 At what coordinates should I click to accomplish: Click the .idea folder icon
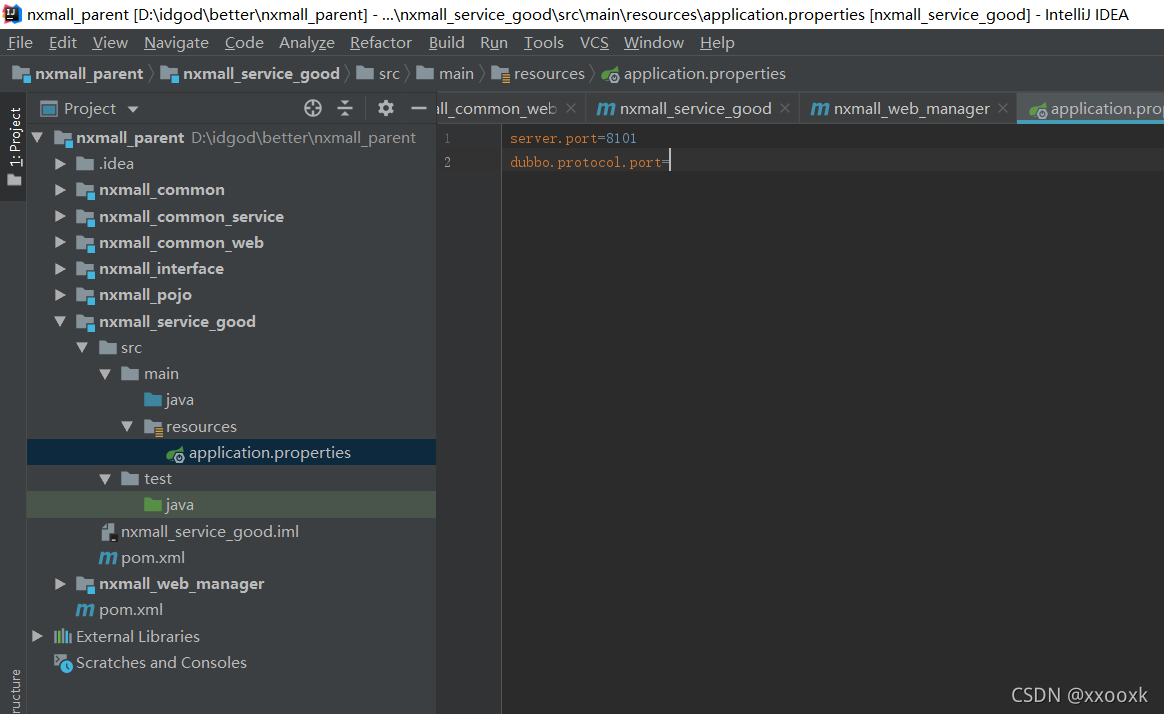point(85,164)
